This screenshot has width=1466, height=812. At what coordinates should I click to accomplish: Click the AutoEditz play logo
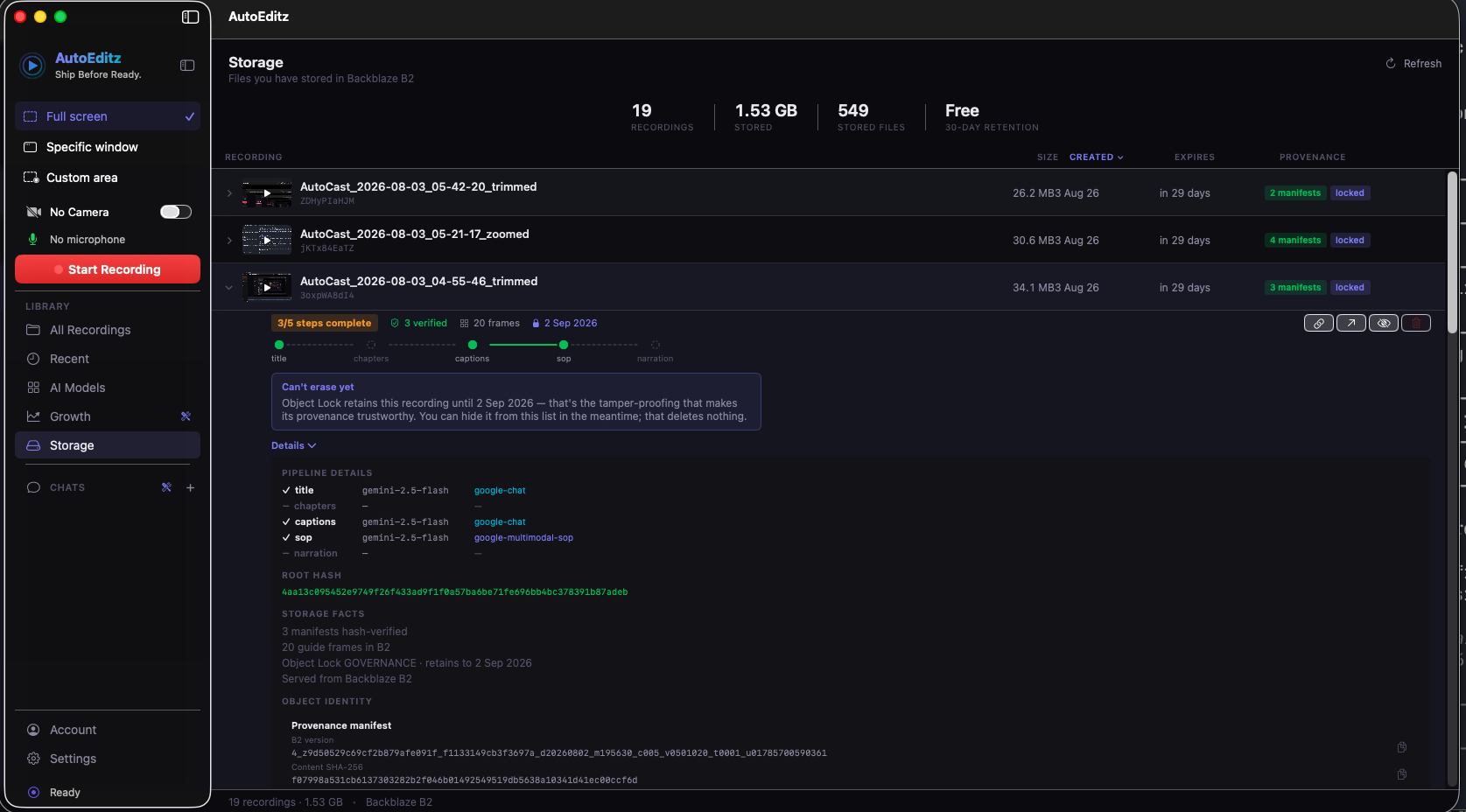pos(32,66)
